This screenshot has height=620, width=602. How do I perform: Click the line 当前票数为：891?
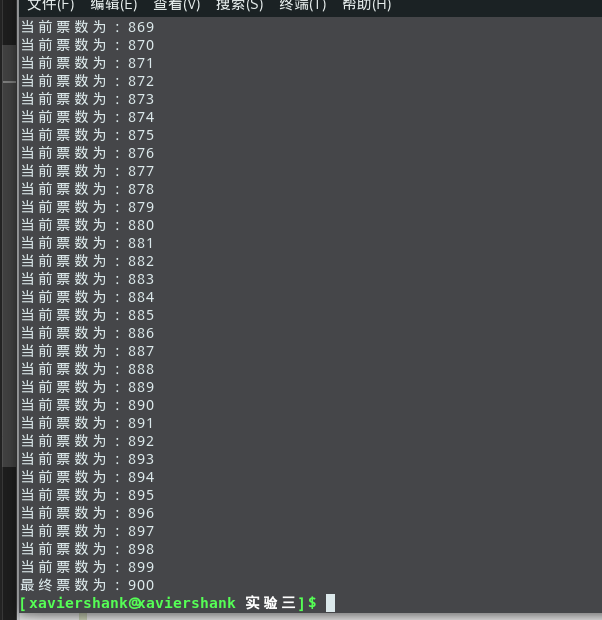[87, 423]
